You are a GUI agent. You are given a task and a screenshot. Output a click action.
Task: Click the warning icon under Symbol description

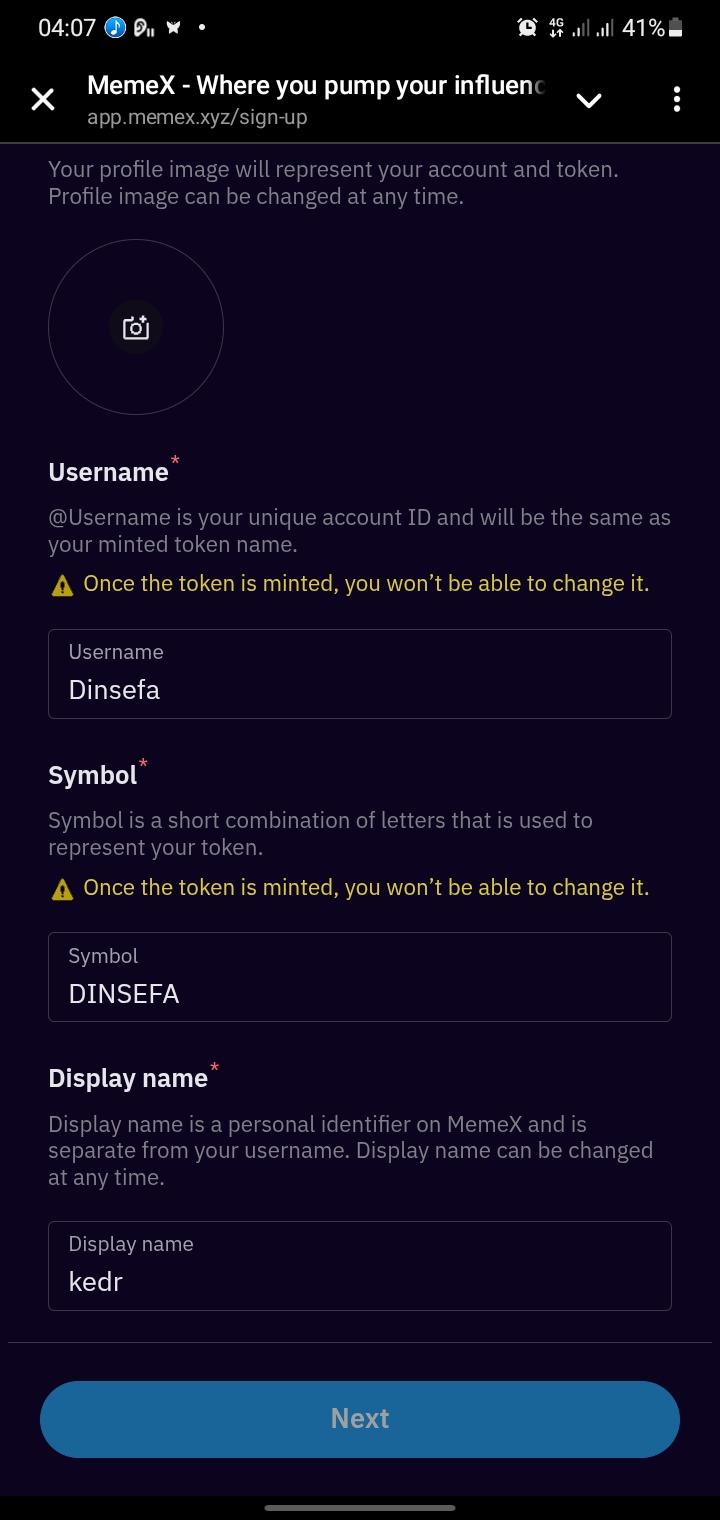(62, 888)
